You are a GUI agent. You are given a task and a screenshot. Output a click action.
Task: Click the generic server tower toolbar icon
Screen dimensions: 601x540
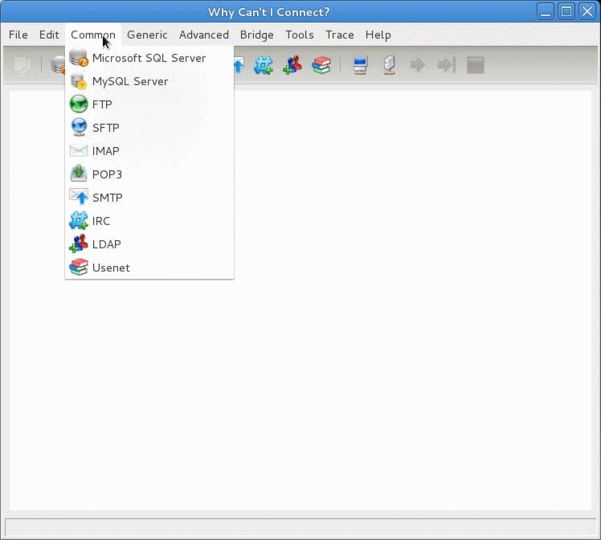tap(389, 65)
